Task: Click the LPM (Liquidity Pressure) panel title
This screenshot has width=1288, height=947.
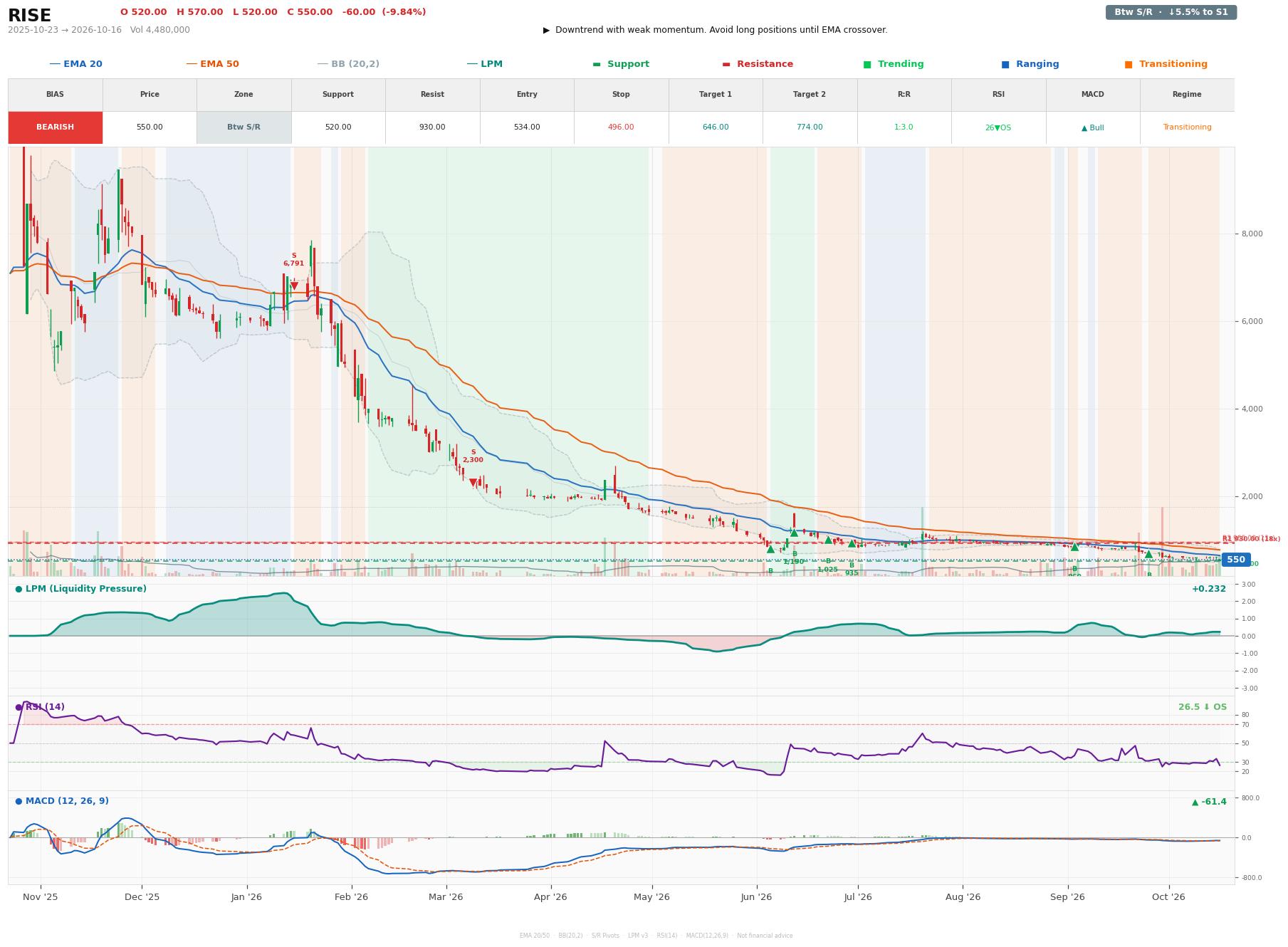Action: tap(80, 589)
